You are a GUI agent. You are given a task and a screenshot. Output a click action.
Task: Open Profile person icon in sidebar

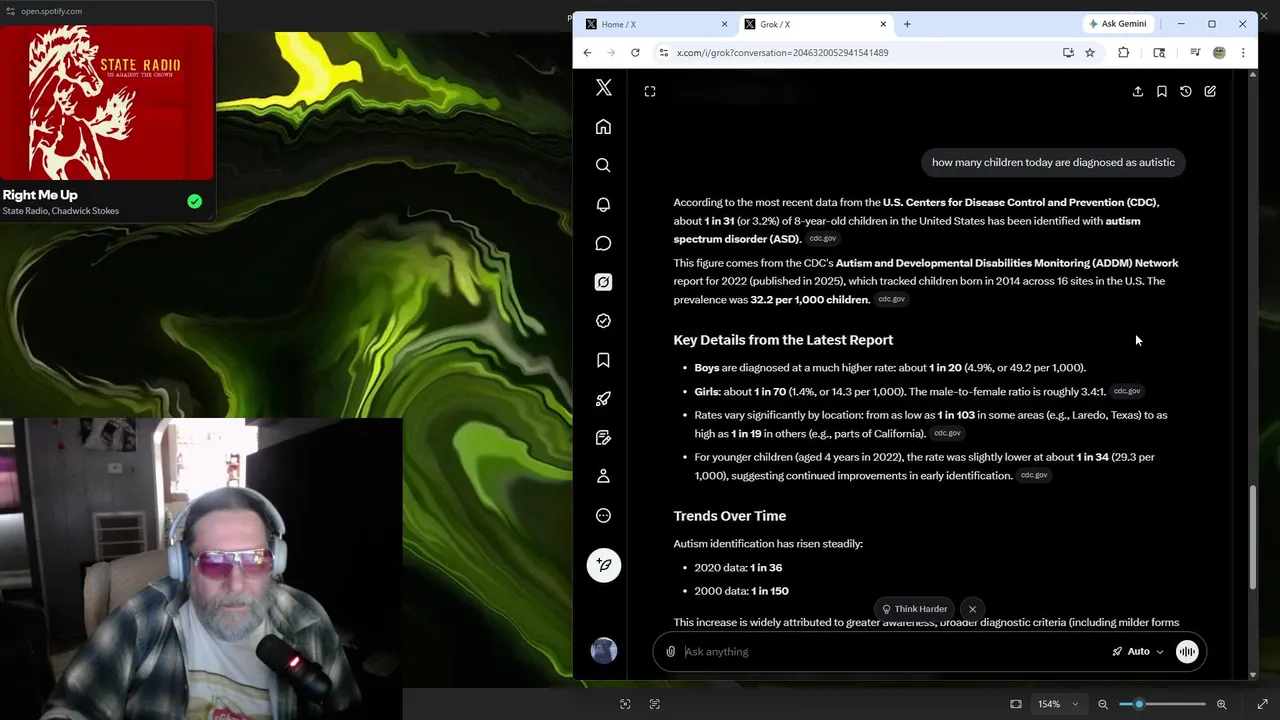coord(603,477)
